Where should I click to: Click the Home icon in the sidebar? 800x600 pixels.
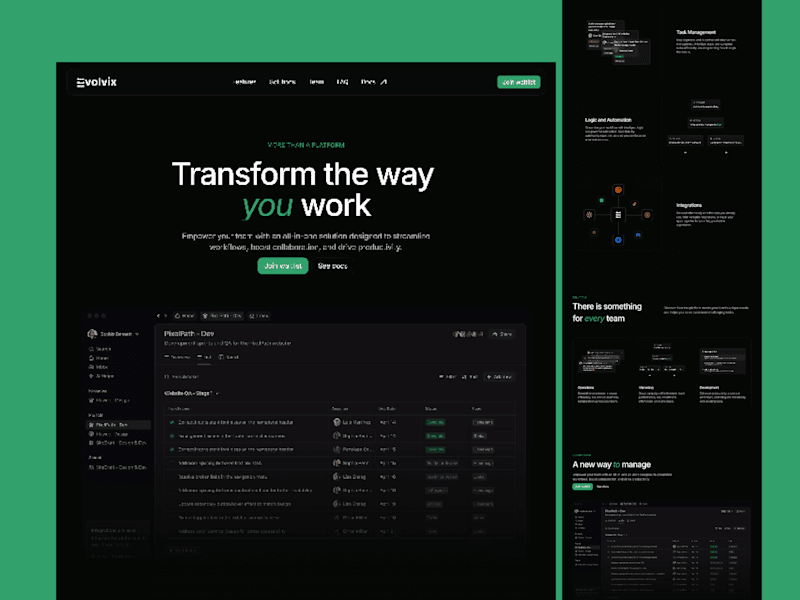91,358
